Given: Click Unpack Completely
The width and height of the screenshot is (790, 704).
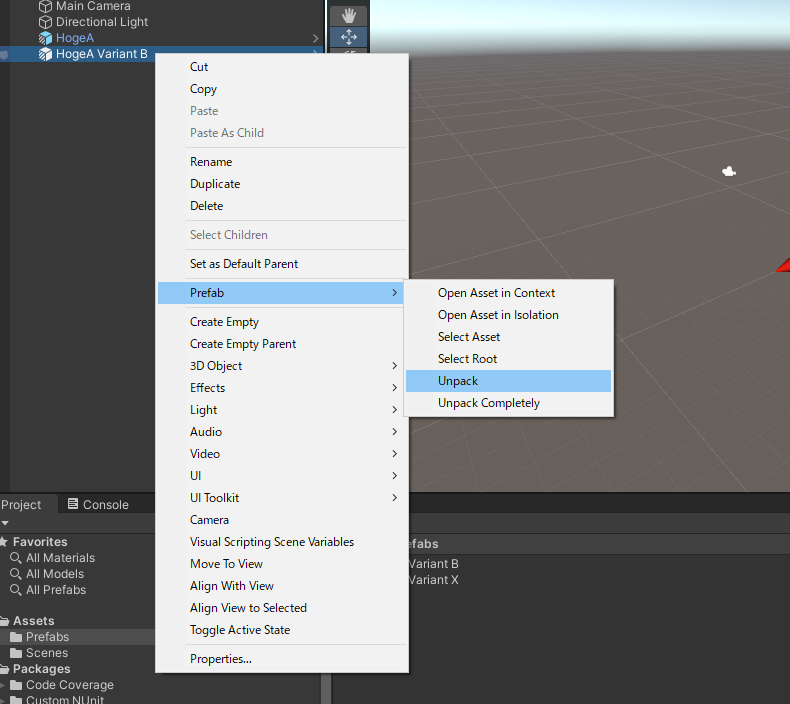Looking at the screenshot, I should click(x=508, y=403).
